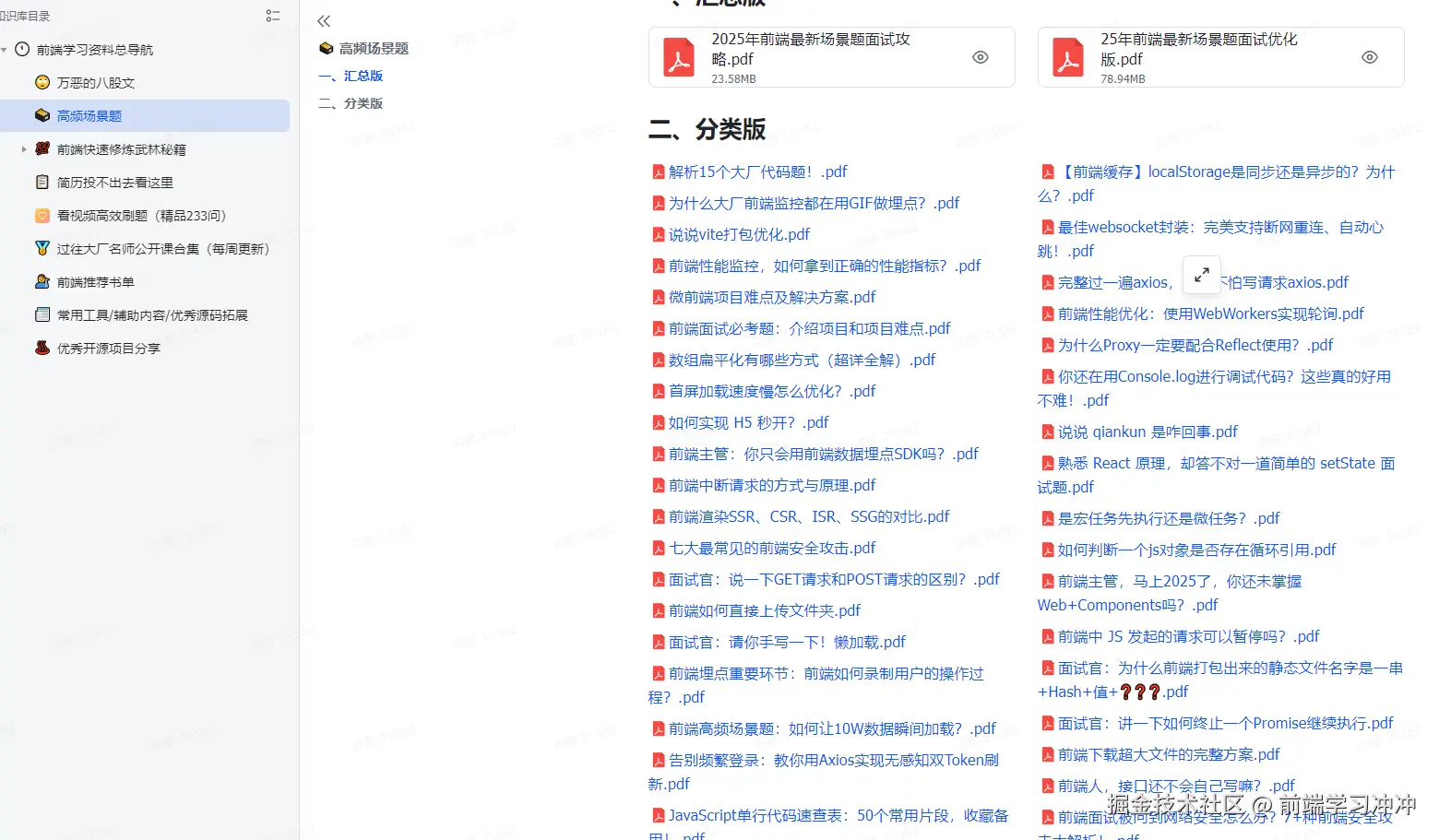Viewport: 1439px width, 840px height.
Task: Collapse the outline panel with double-chevron icon
Action: pyautogui.click(x=324, y=21)
